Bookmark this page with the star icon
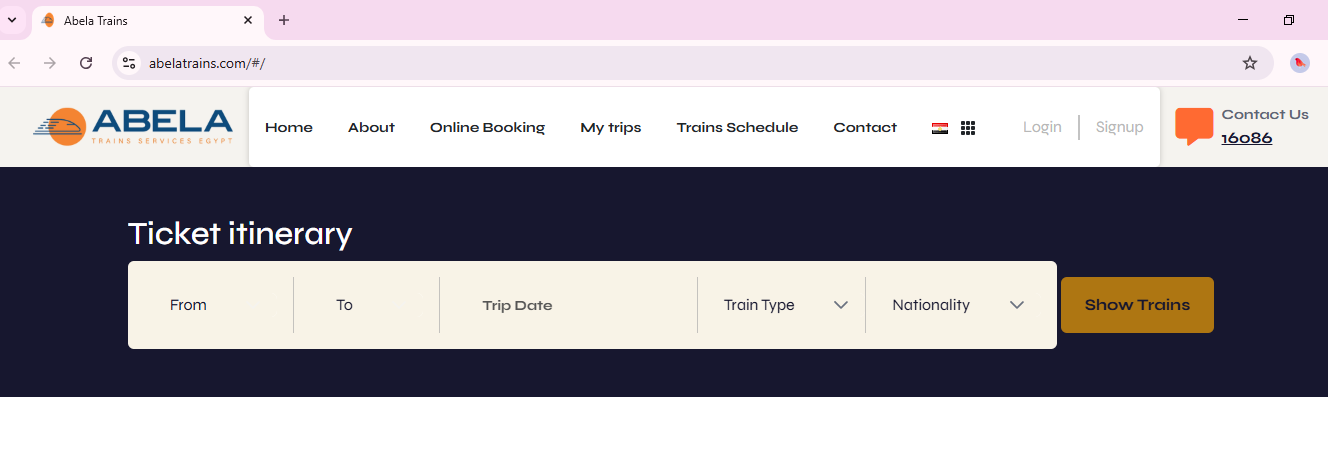The image size is (1328, 463). click(1250, 63)
